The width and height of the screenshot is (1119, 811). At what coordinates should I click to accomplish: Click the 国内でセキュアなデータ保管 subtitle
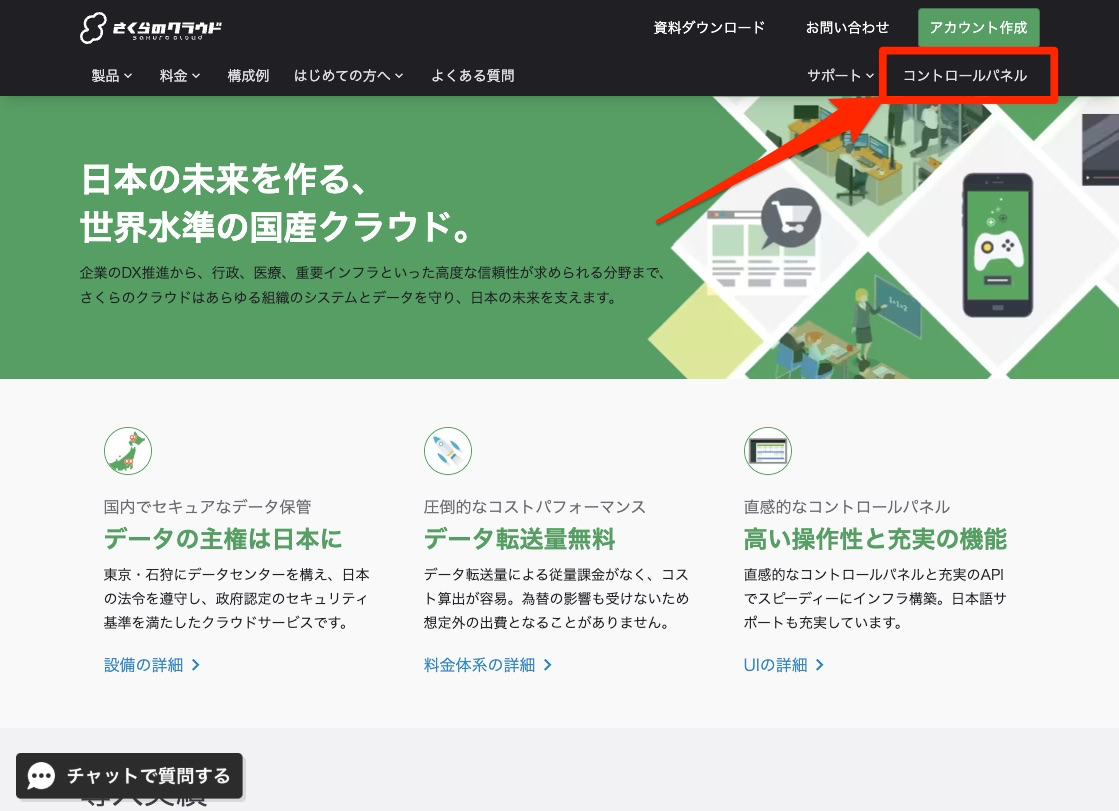(x=208, y=507)
